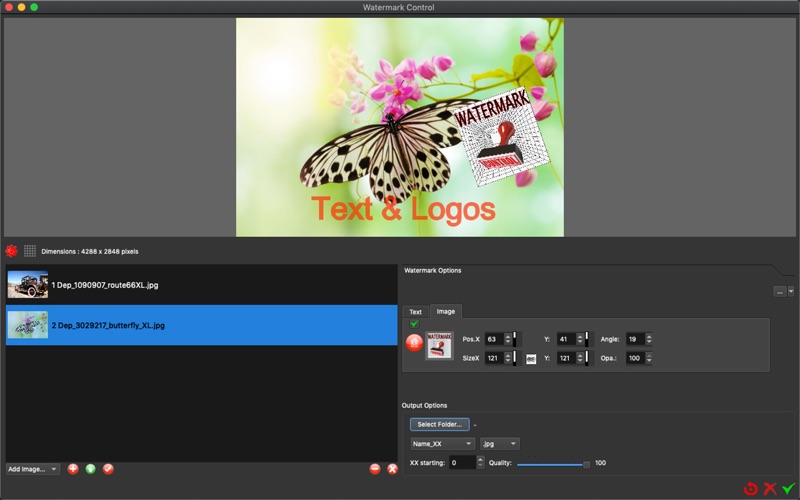
Task: Click the Pos Y stepper arrows
Action: (580, 339)
